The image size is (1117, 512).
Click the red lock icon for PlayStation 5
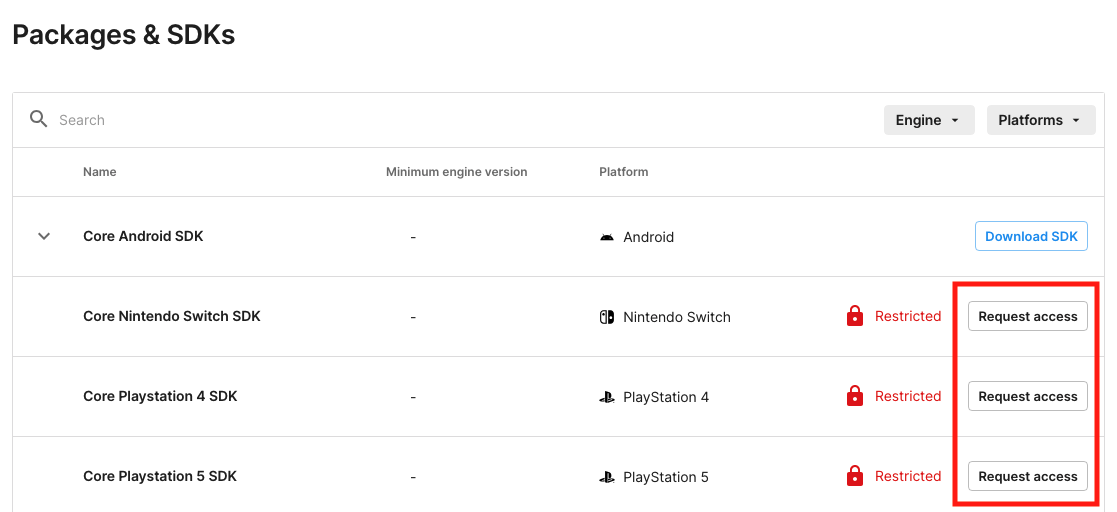(855, 475)
